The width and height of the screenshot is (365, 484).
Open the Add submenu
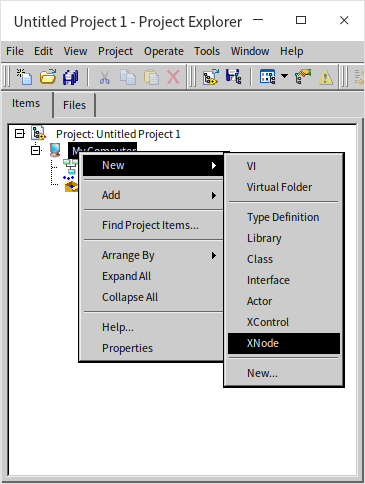[x=153, y=195]
